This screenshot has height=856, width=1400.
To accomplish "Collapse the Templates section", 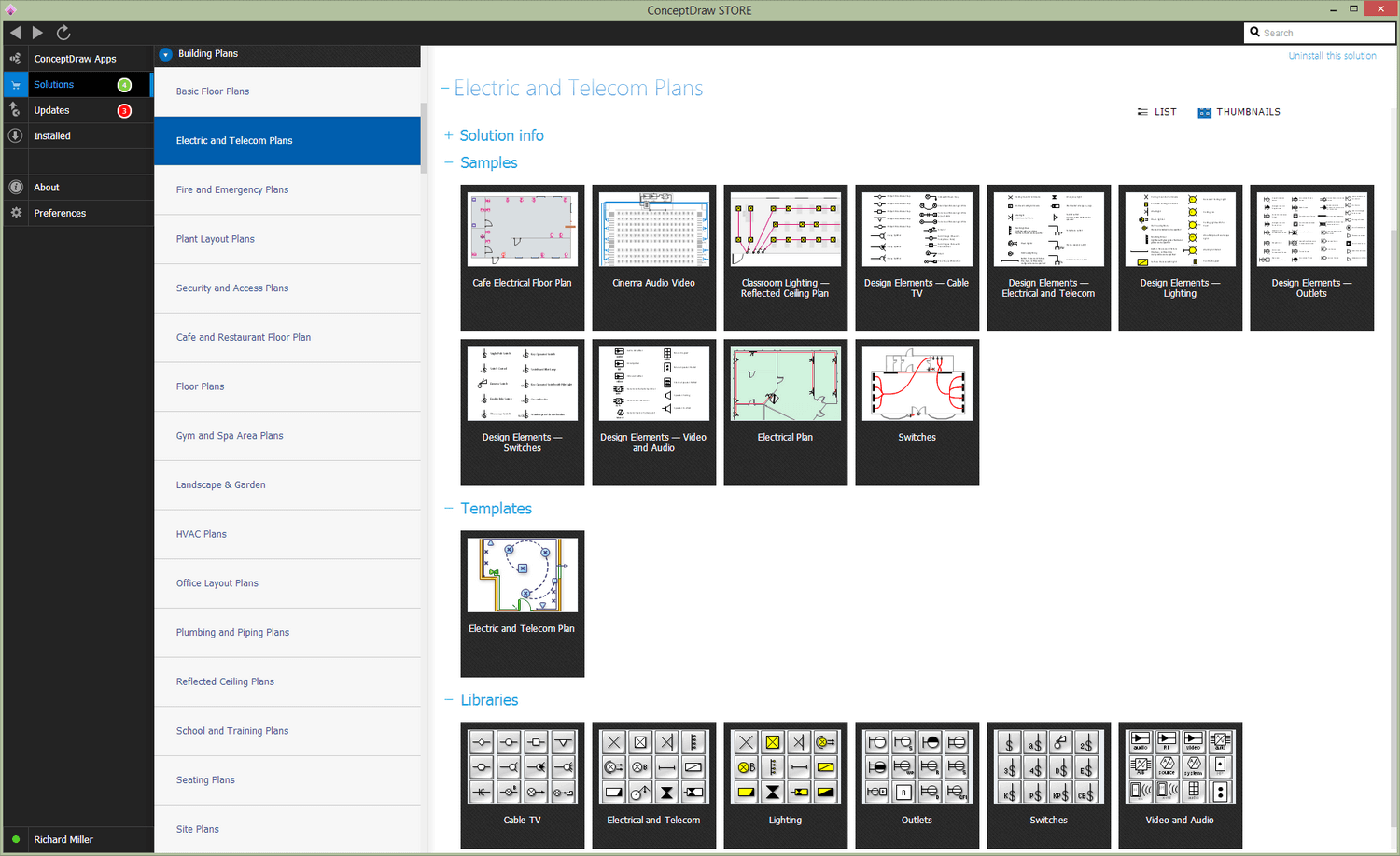I will 448,509.
